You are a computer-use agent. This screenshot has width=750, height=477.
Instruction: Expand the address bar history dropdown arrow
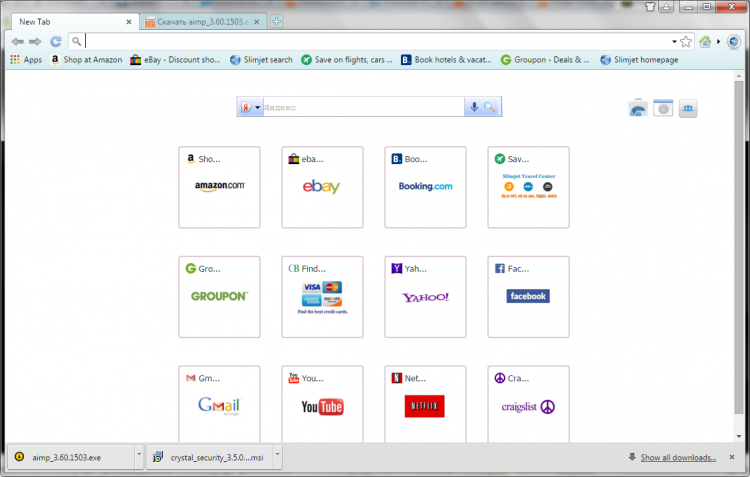pos(674,42)
